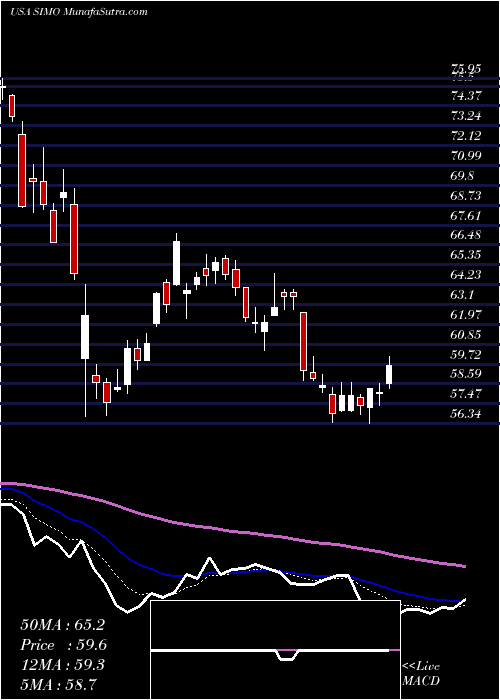The width and height of the screenshot is (500, 700).
Task: Click the 67.61 price axis label
Action: [x=466, y=216]
